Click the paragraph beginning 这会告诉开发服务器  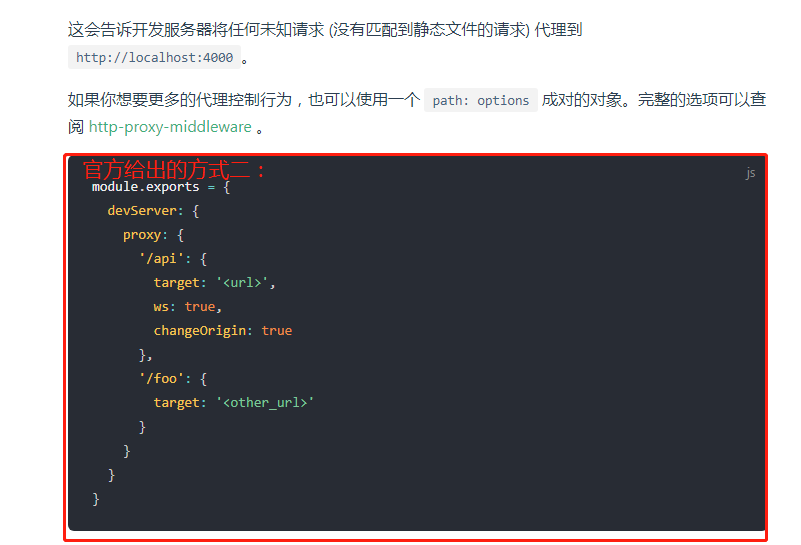coord(325,43)
